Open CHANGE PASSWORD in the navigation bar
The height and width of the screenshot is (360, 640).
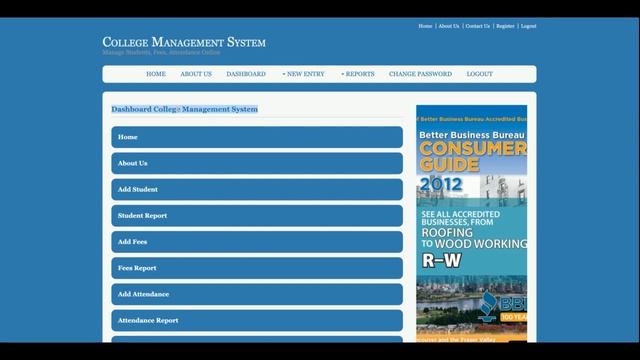click(x=420, y=74)
